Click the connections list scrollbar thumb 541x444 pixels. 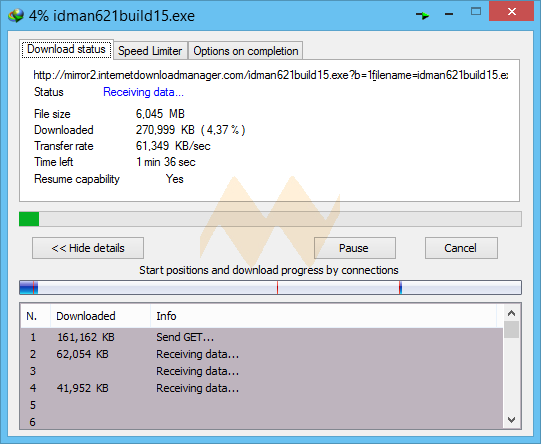[511, 330]
